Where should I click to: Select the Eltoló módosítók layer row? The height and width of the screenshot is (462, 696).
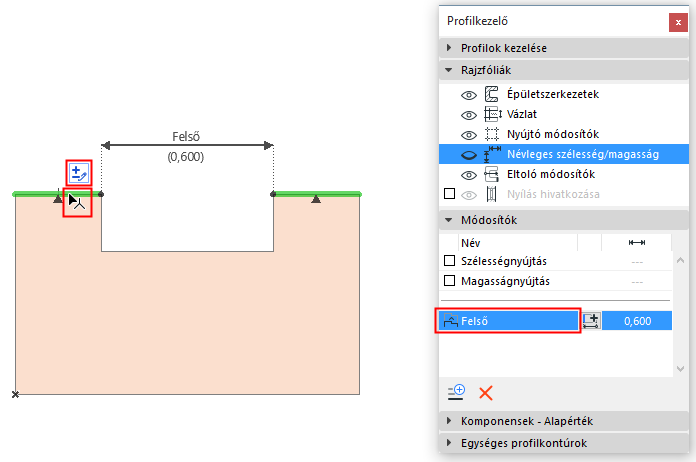click(564, 174)
